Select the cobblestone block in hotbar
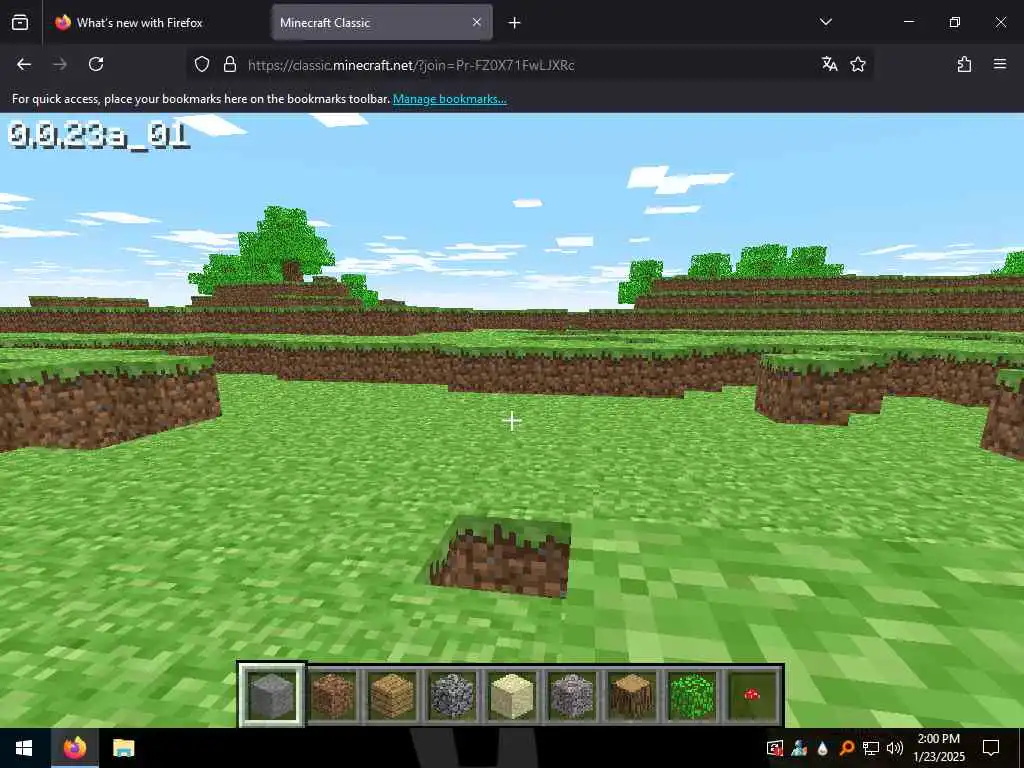This screenshot has height=768, width=1024. (x=452, y=696)
